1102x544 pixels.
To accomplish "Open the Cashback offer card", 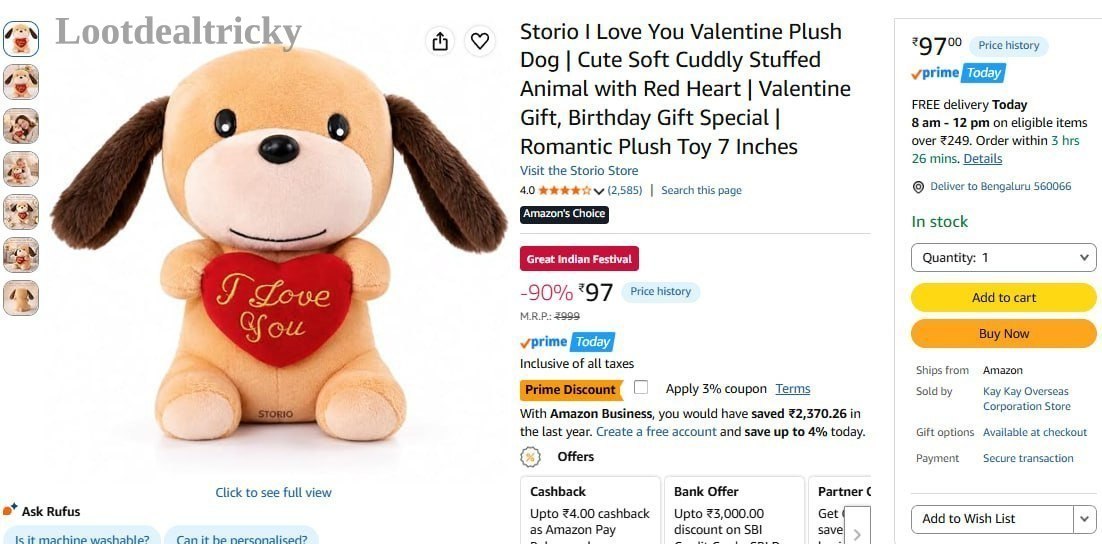I will point(590,510).
